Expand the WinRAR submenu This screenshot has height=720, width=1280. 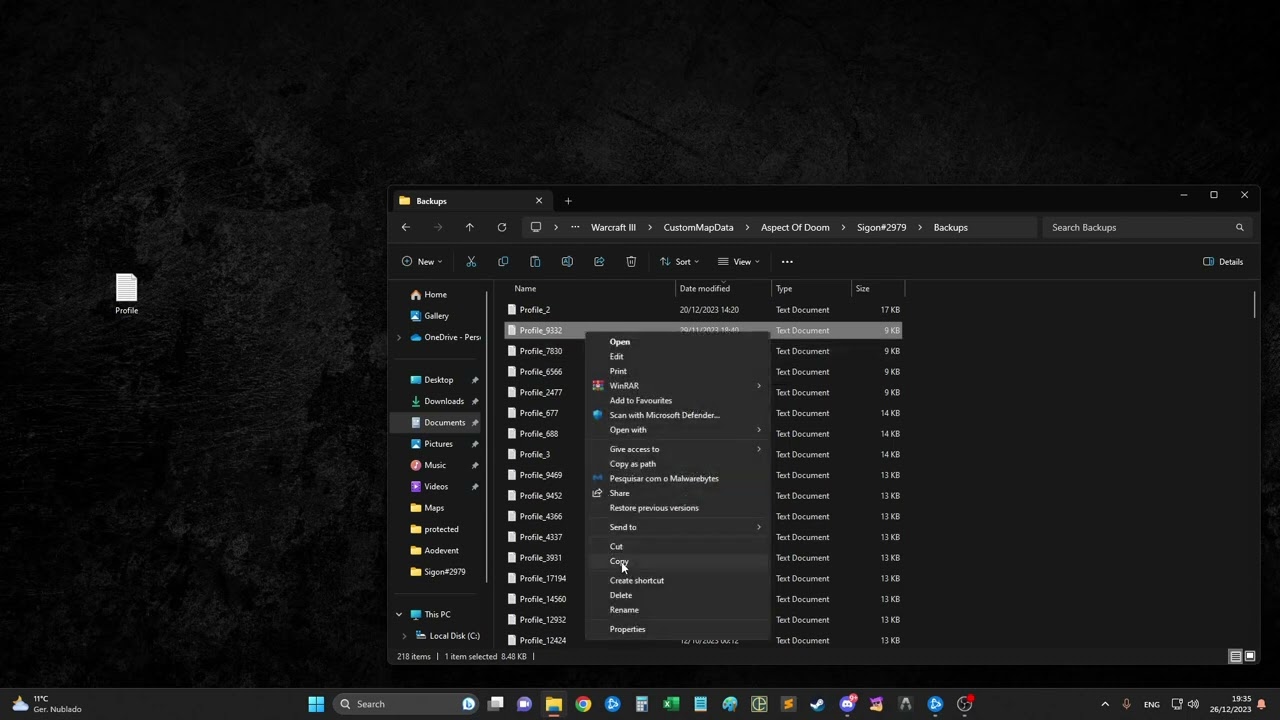[758, 386]
